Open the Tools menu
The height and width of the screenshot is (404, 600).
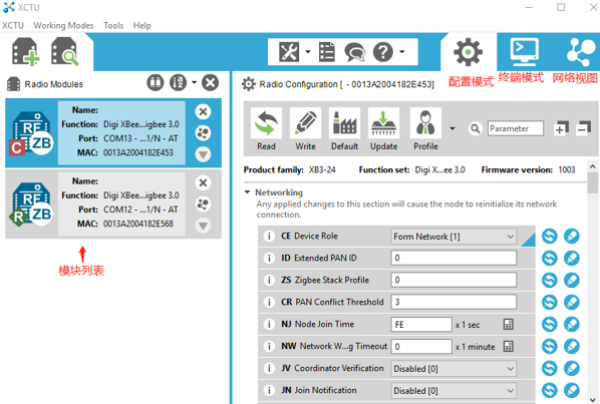(x=113, y=26)
